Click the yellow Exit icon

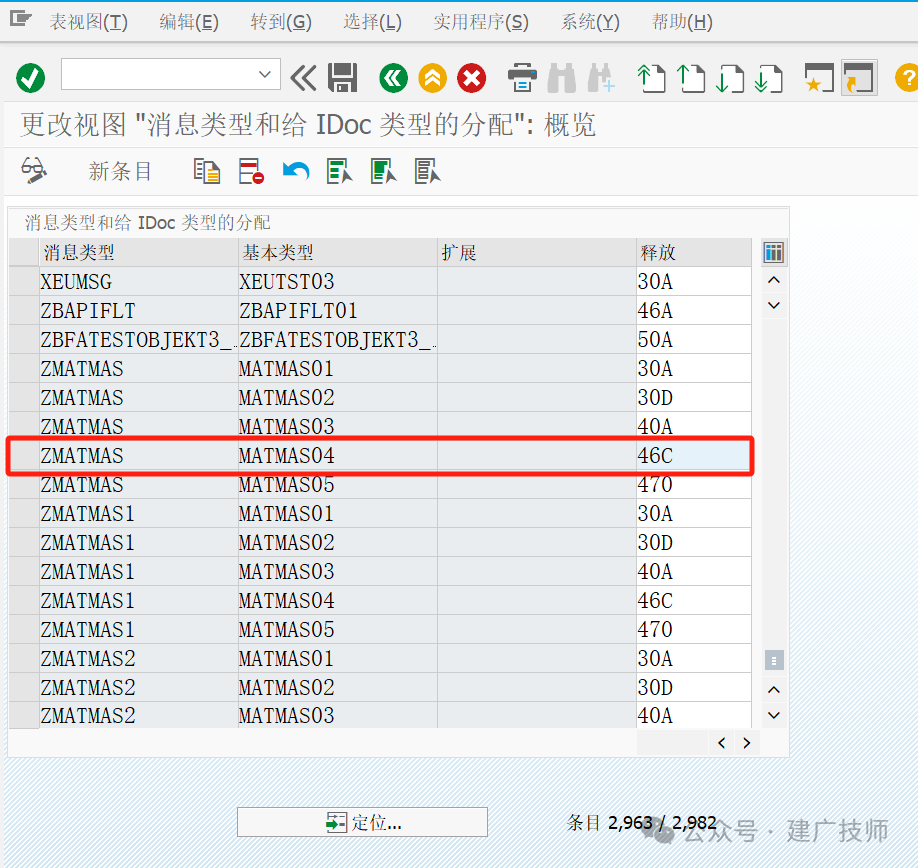click(433, 78)
